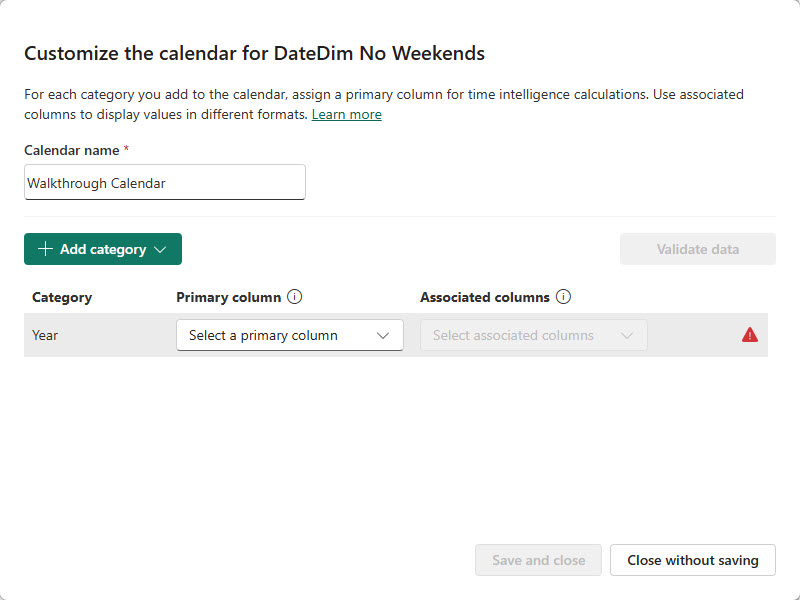Click the Customize the calendar dialog title

[x=254, y=53]
